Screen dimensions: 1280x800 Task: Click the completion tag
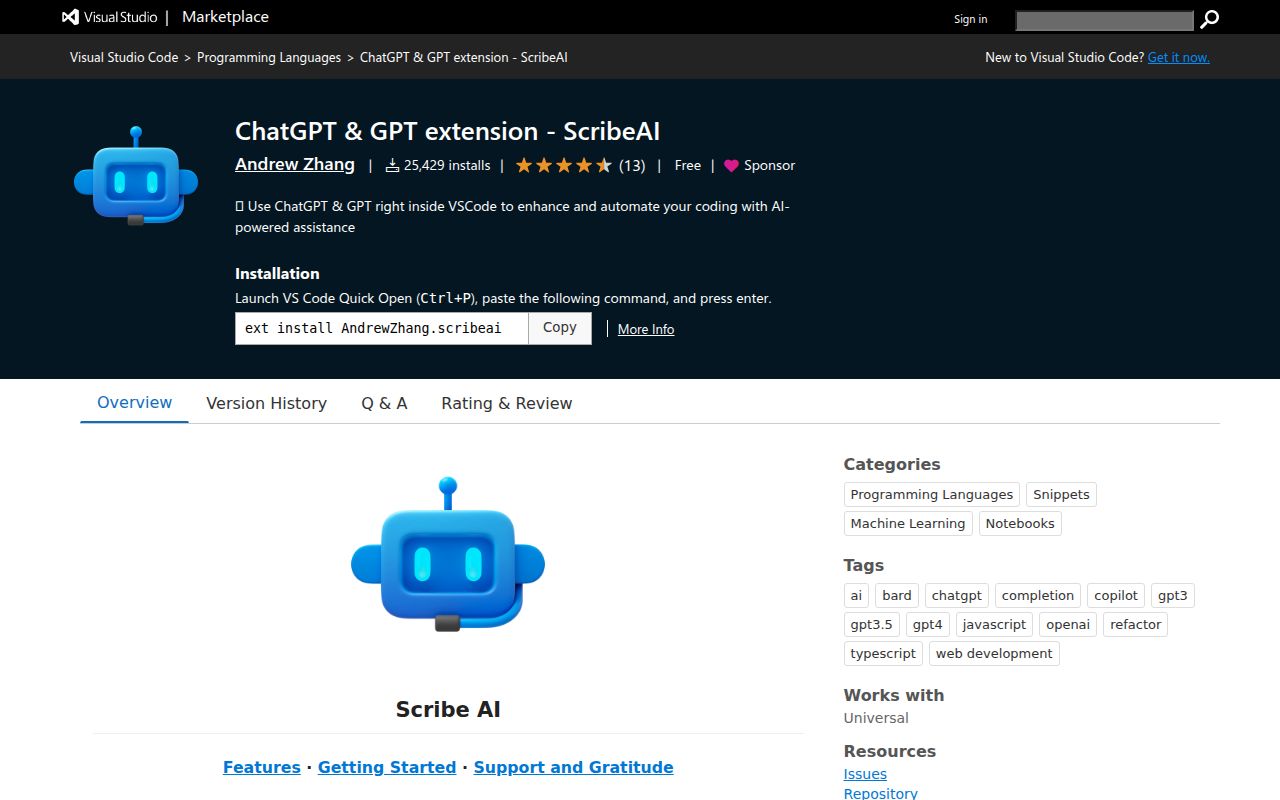(1038, 595)
